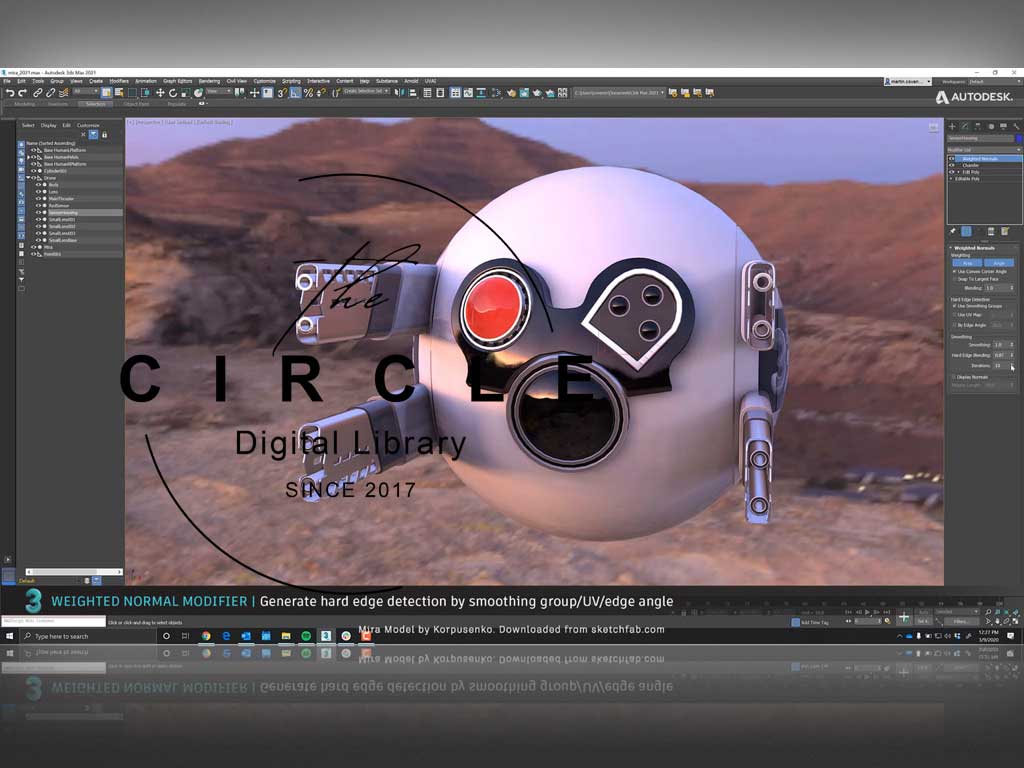Viewport: 1024px width, 768px height.
Task: Select the Move tool in toolbar
Action: click(x=159, y=93)
